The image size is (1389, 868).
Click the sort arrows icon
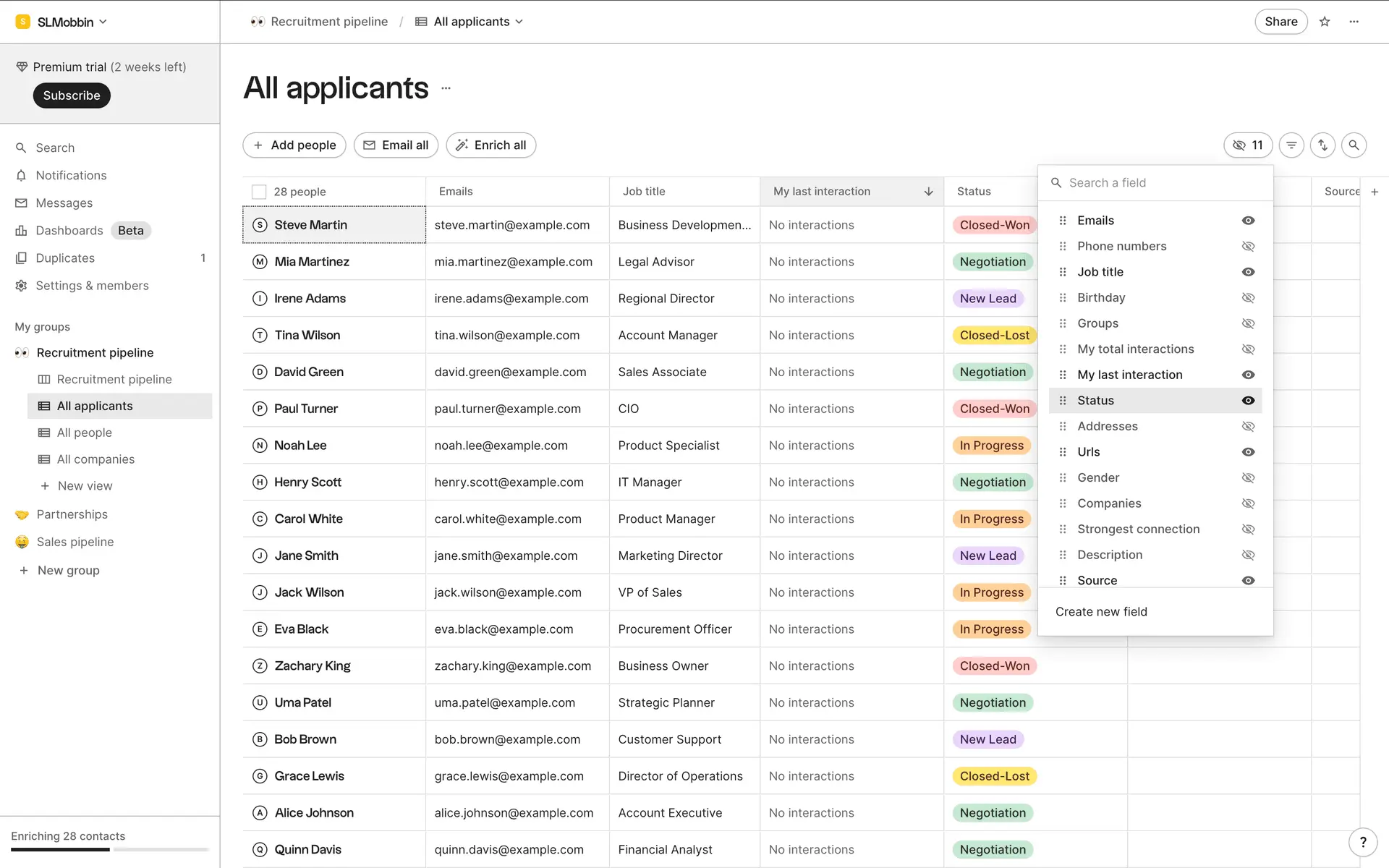click(1322, 145)
